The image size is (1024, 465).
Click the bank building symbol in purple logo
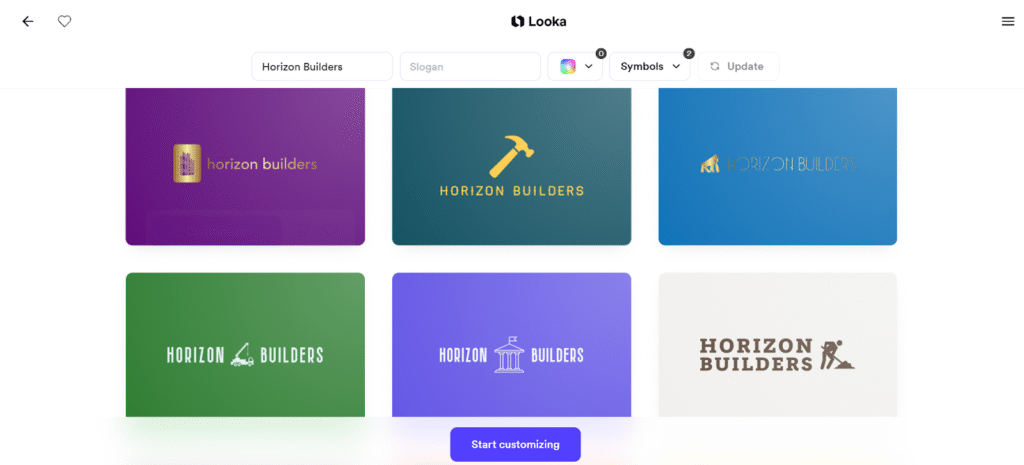509,354
